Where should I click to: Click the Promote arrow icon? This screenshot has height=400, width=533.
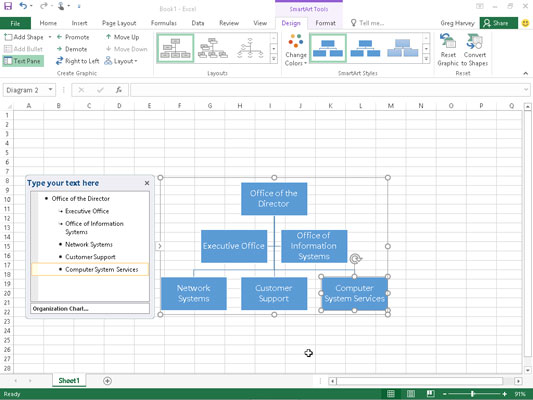pos(59,37)
